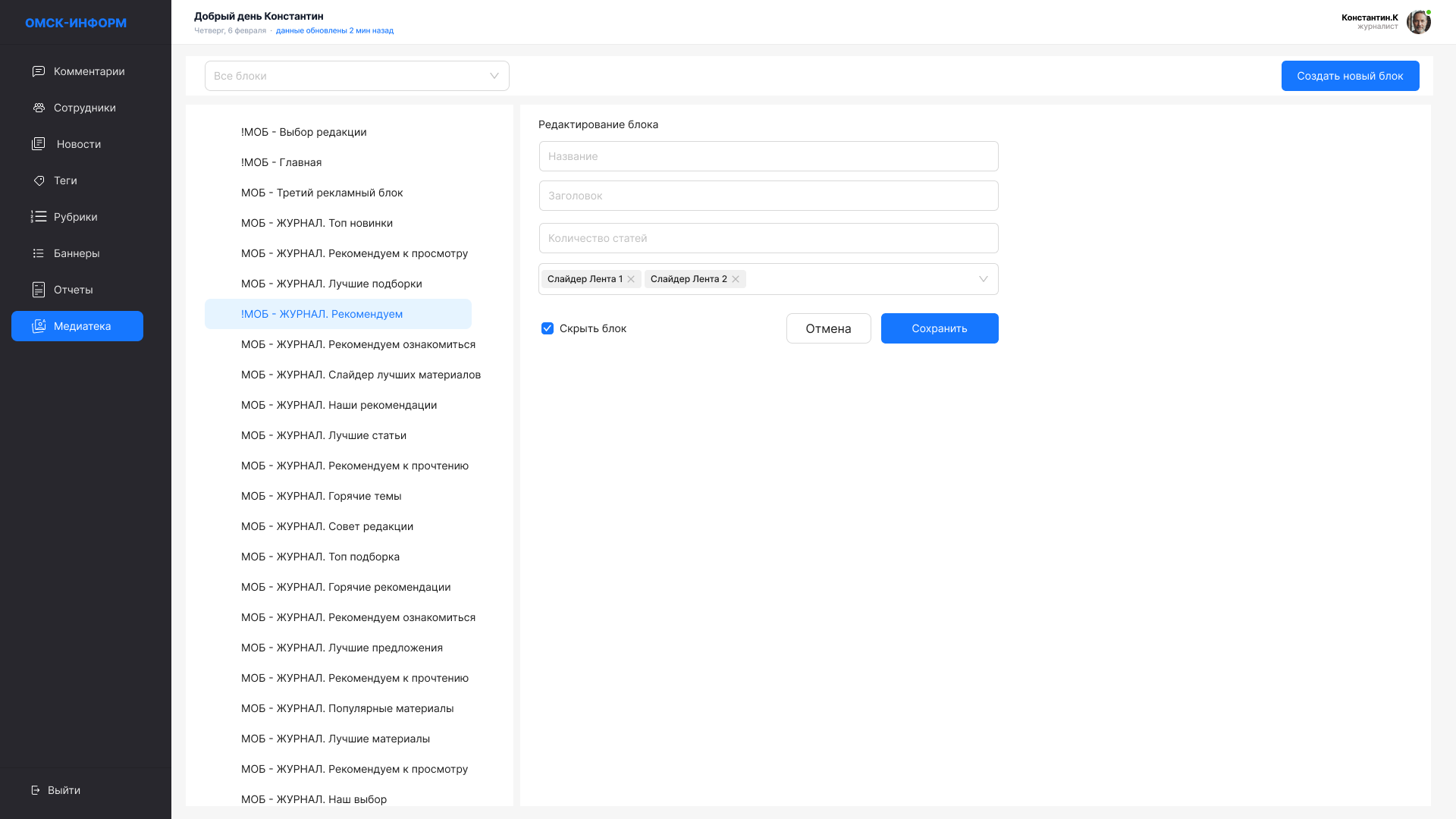The width and height of the screenshot is (1456, 819).
Task: Open the Комментарии sidebar icon
Action: click(x=38, y=71)
